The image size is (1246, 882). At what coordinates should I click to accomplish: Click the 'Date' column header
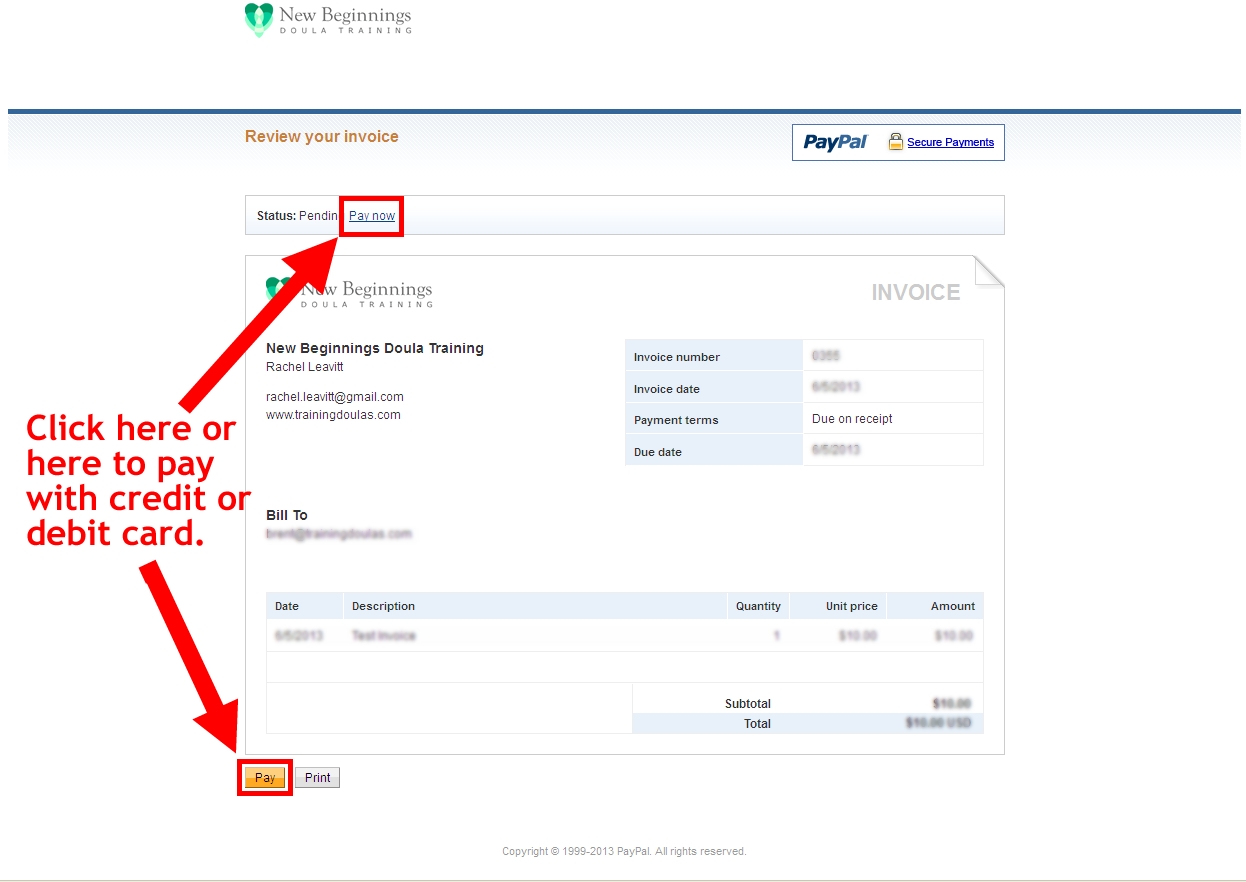pyautogui.click(x=305, y=606)
